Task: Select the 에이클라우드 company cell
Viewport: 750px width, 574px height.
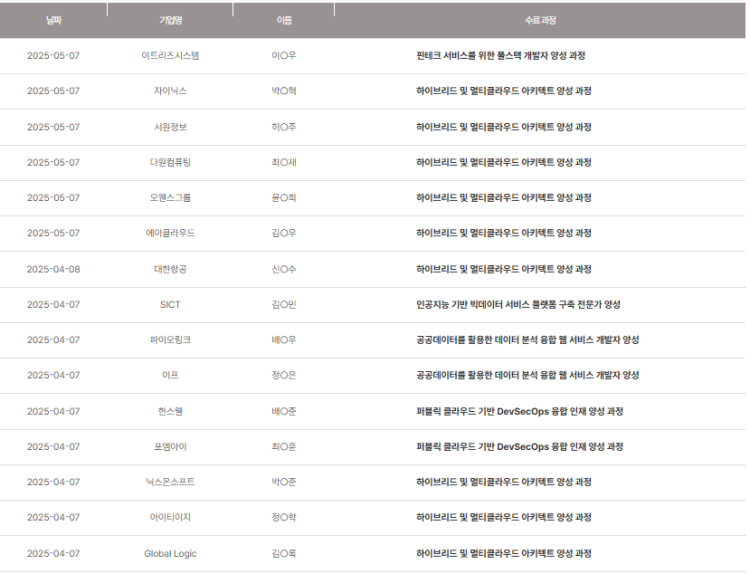Action: tap(170, 233)
